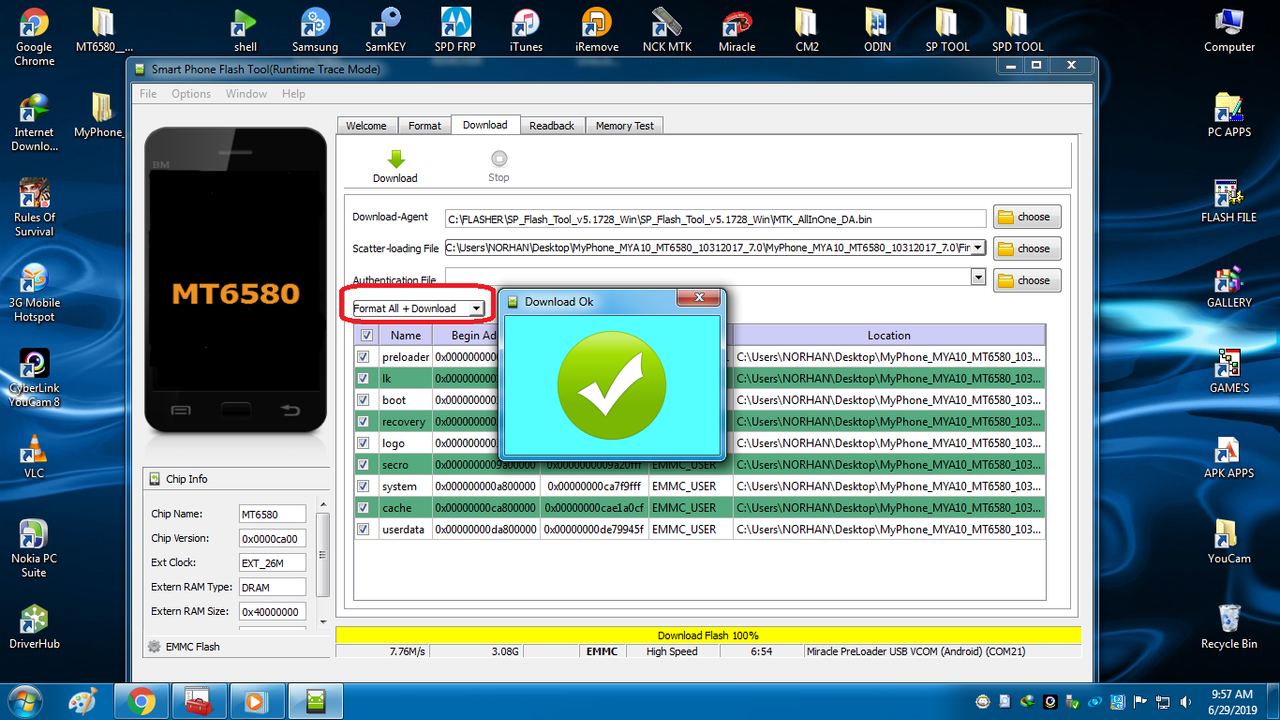The image size is (1280, 720).
Task: Open the FLASH FILE shortcut
Action: 1229,200
